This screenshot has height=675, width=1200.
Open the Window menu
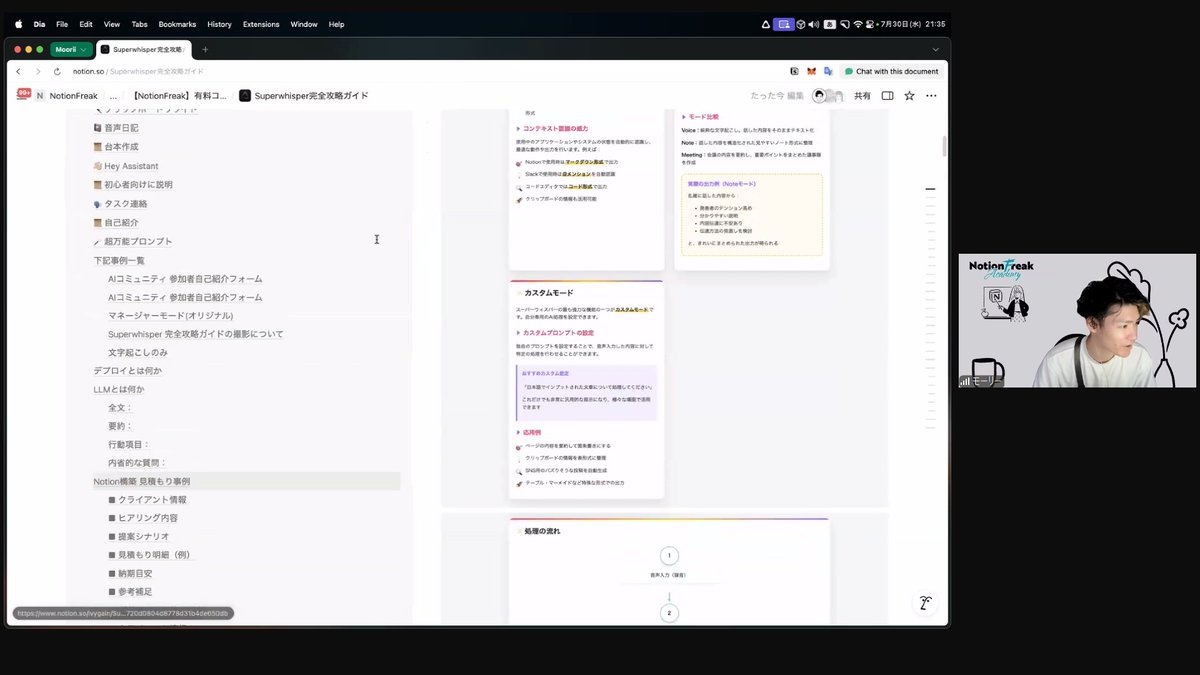304,24
